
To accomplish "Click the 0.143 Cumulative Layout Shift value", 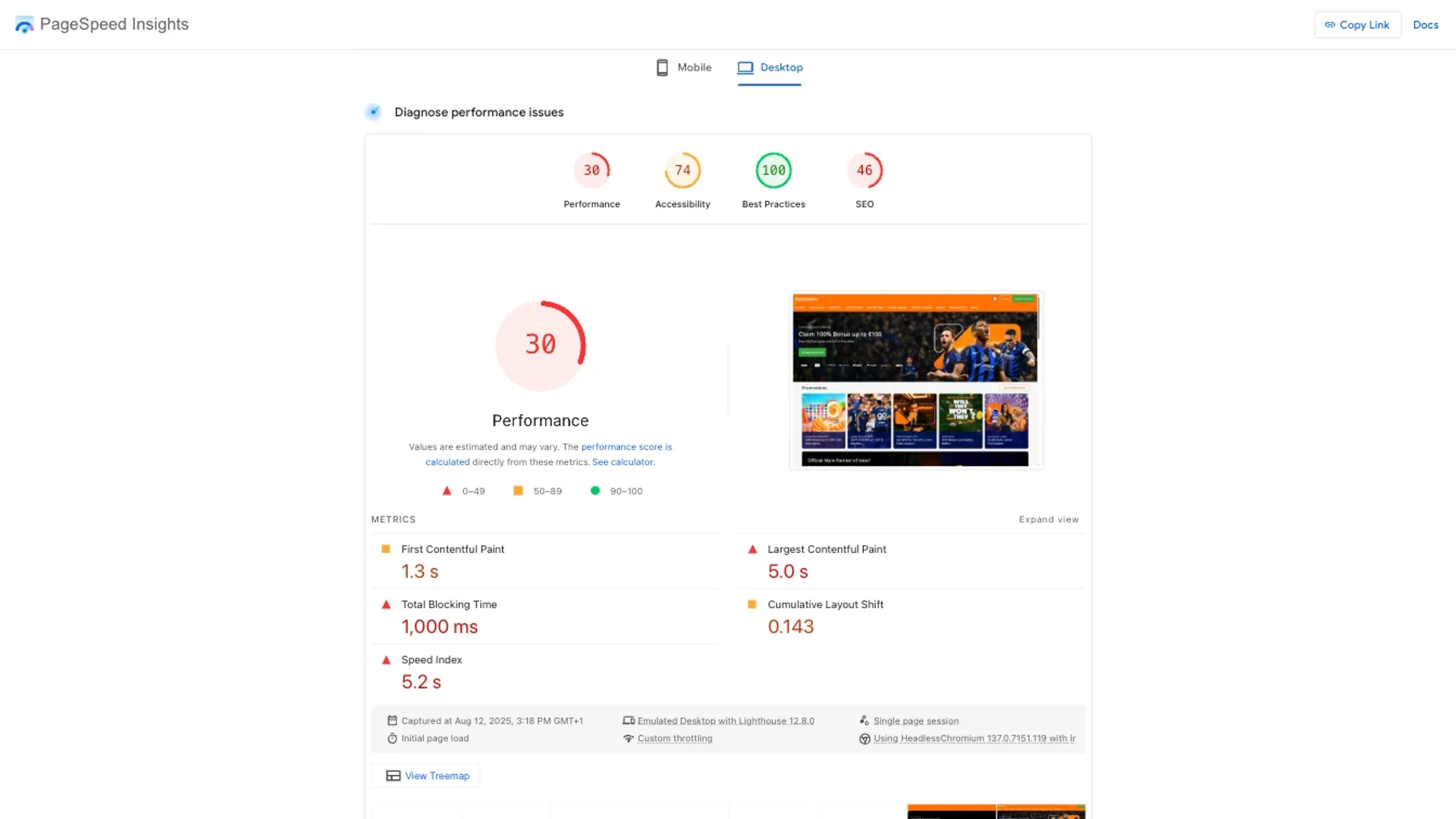I will [x=791, y=626].
